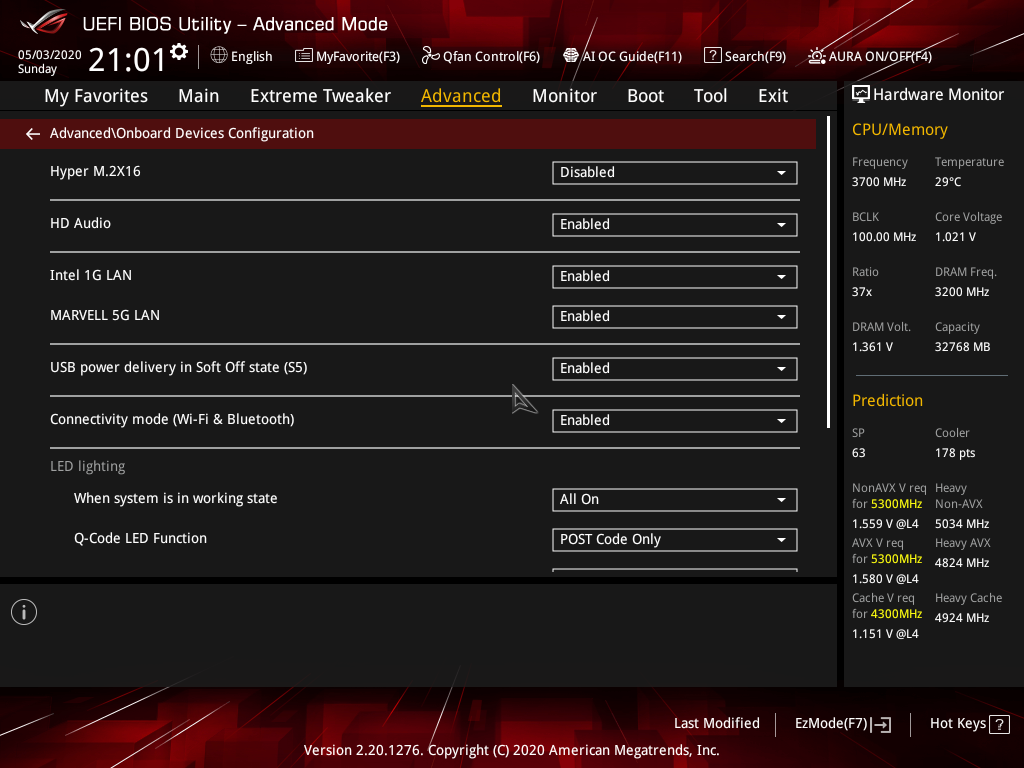The height and width of the screenshot is (768, 1024).
Task: Click the AI OC Guide brain icon
Action: (x=571, y=56)
